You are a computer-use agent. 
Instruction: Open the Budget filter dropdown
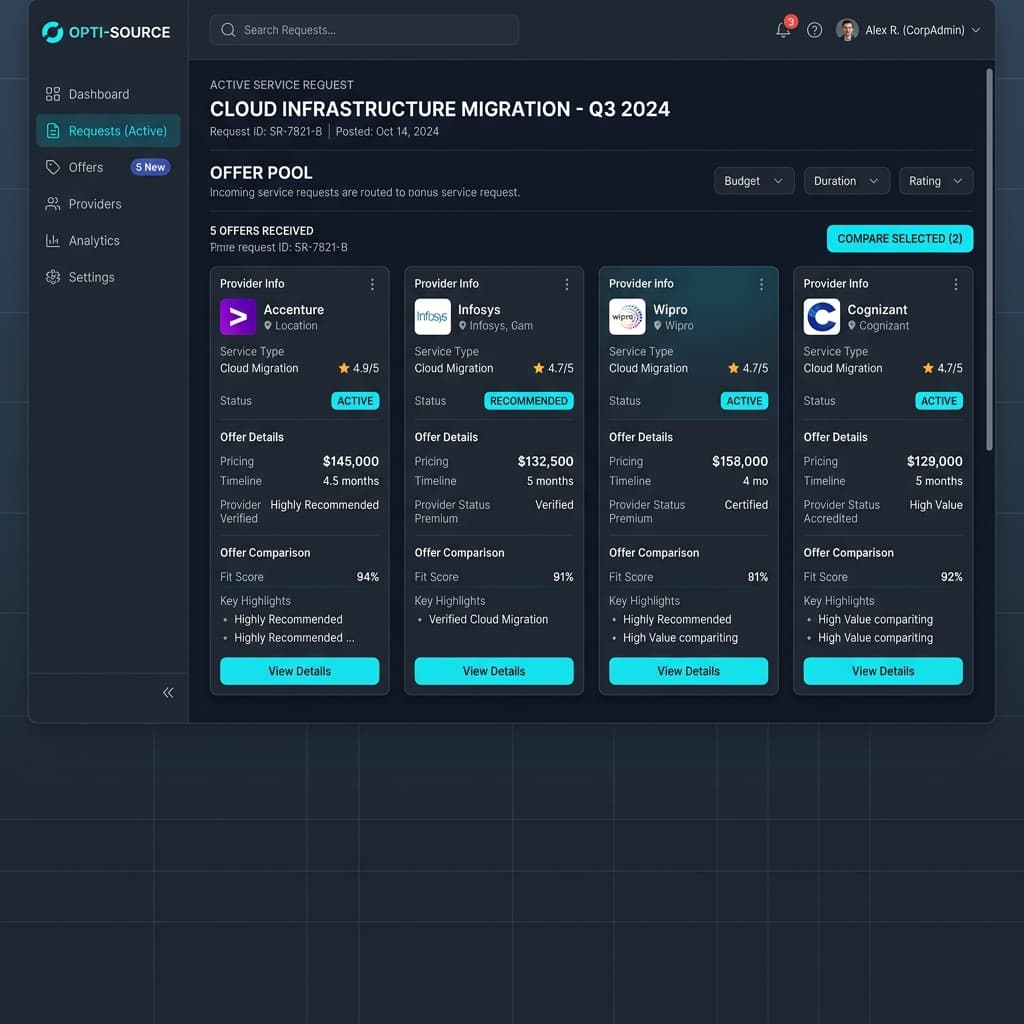754,181
